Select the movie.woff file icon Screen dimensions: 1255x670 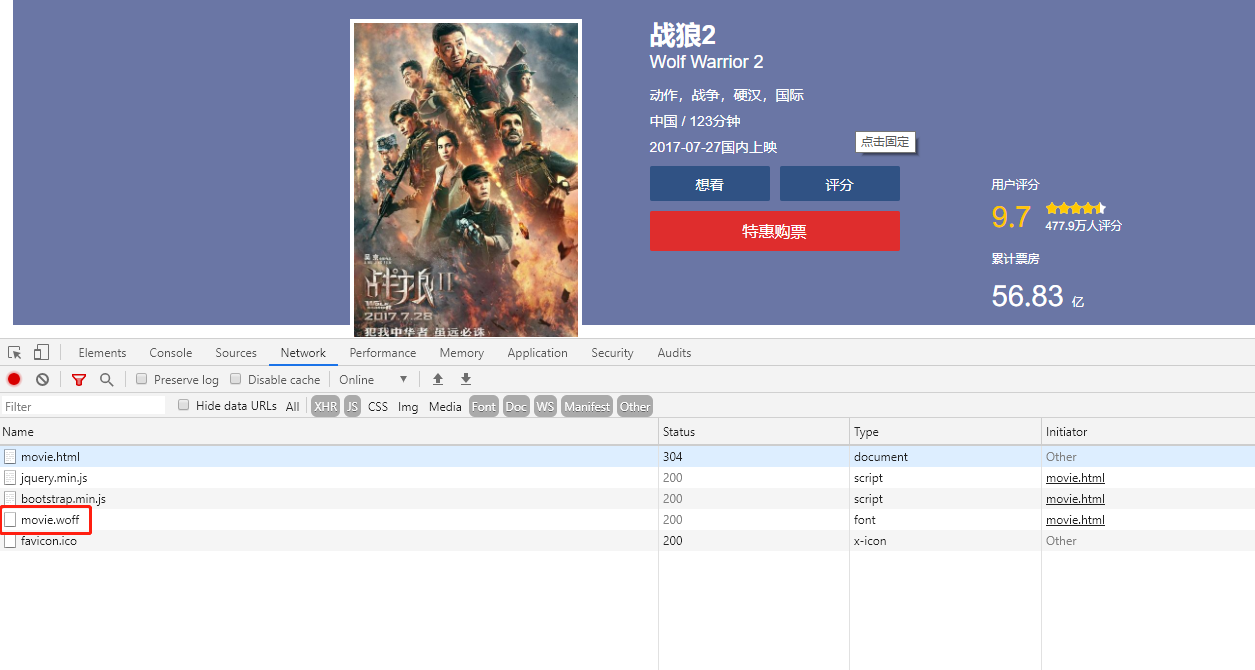point(10,520)
